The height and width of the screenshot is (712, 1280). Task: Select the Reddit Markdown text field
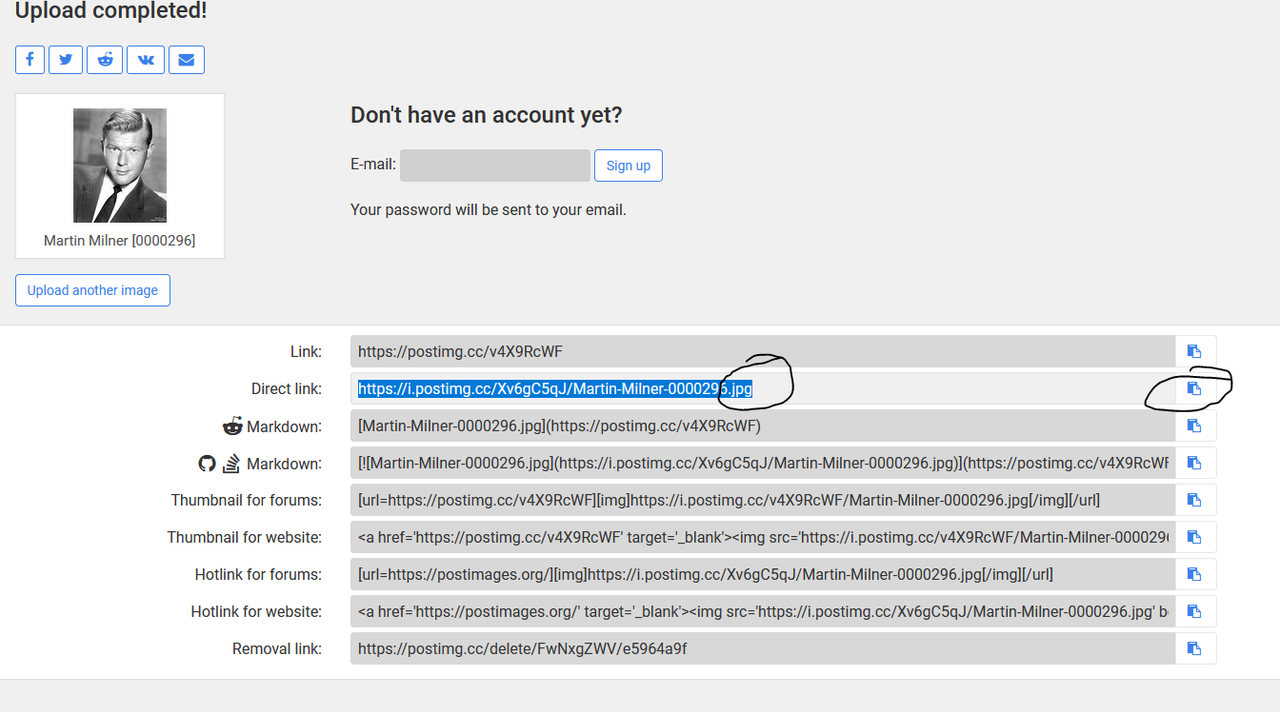(763, 425)
